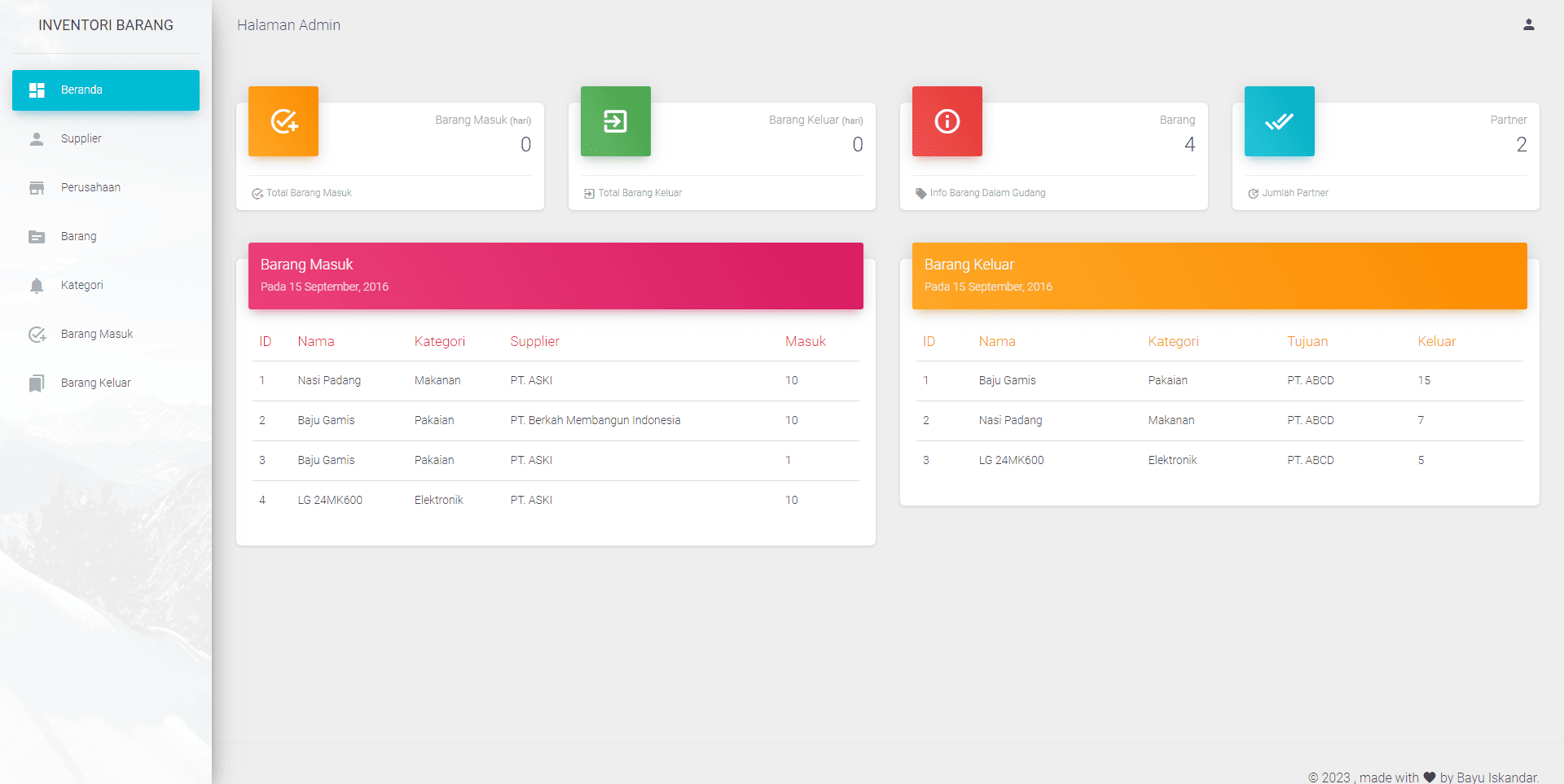This screenshot has height=784, width=1564.
Task: Click Elektronik category in Barang Masuk table
Action: click(439, 501)
